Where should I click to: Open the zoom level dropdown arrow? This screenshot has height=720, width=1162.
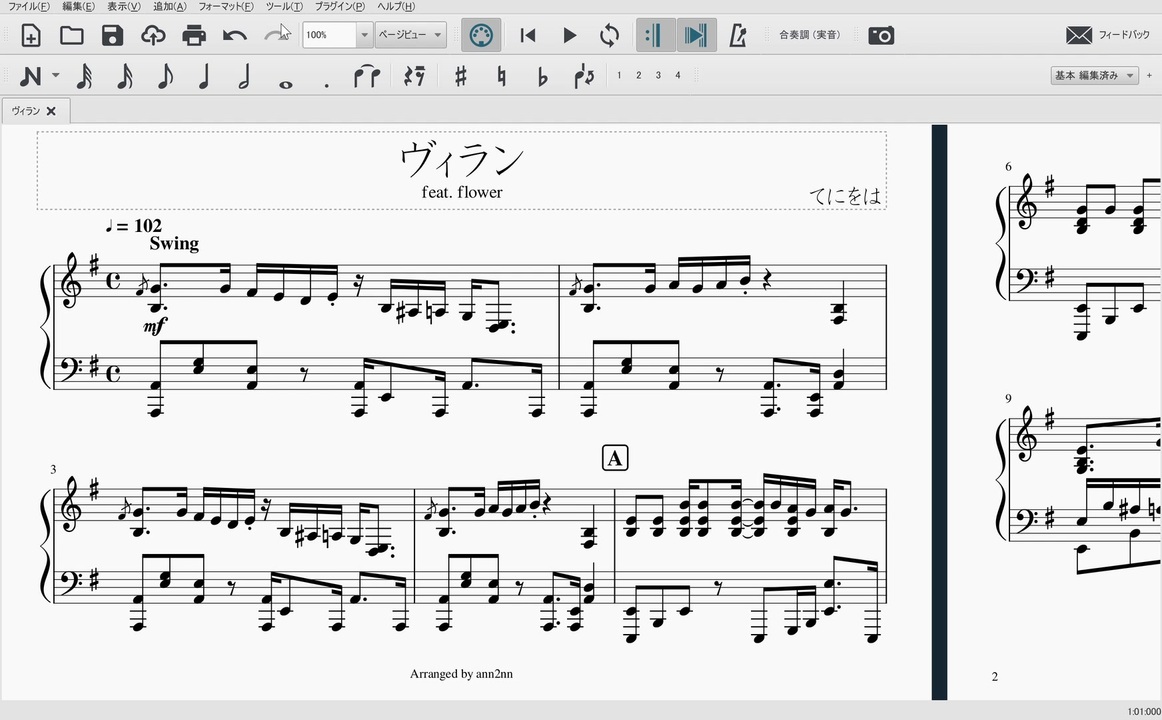[x=364, y=35]
